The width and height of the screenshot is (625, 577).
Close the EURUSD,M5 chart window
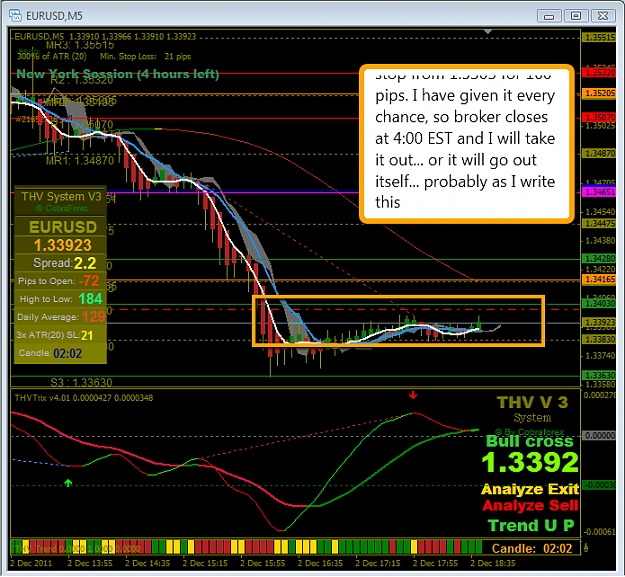(603, 16)
